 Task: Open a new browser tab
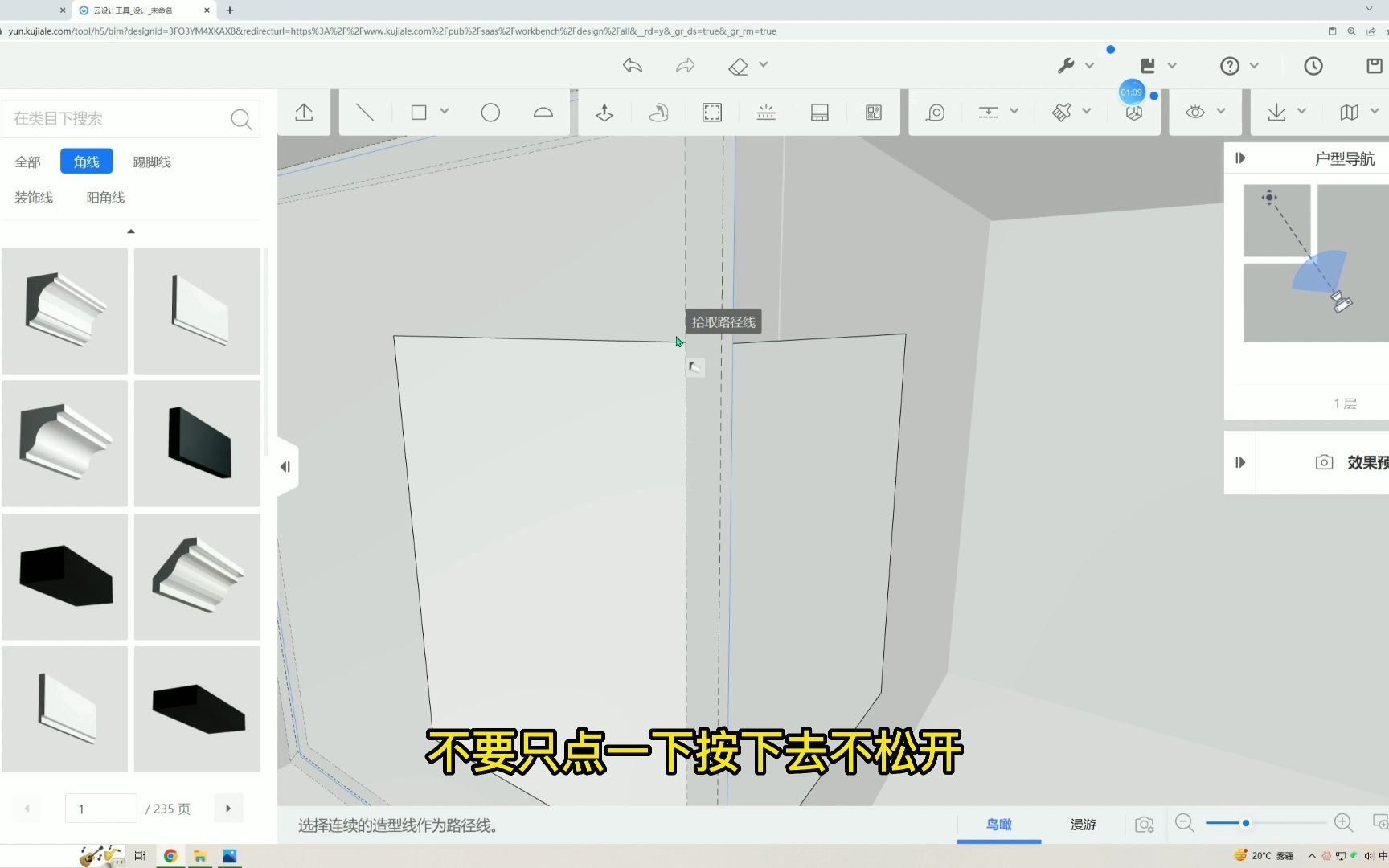coord(230,10)
